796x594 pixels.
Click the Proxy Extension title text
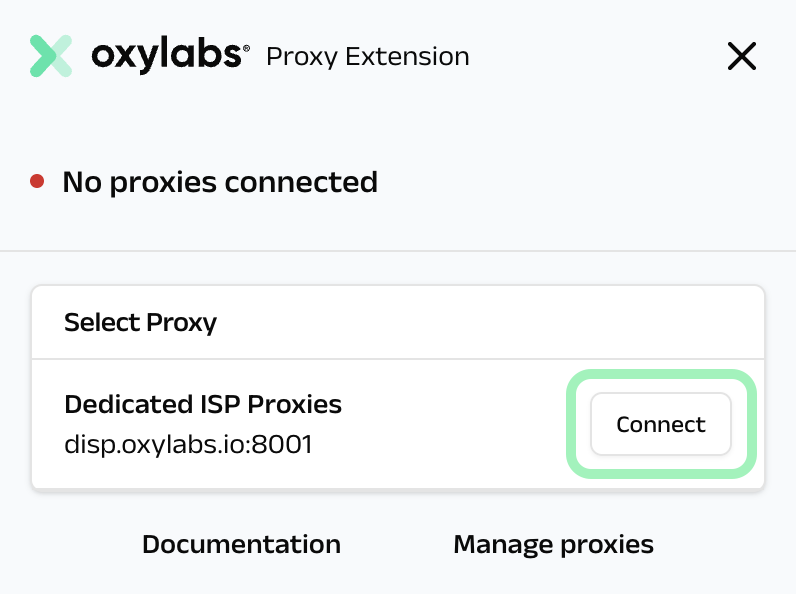367,57
